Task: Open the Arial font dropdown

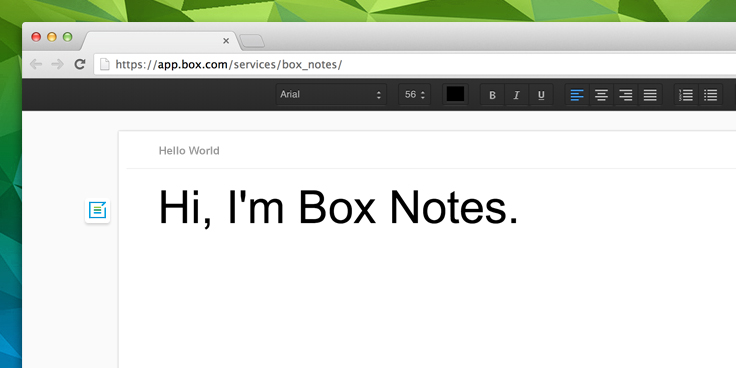Action: [x=331, y=95]
